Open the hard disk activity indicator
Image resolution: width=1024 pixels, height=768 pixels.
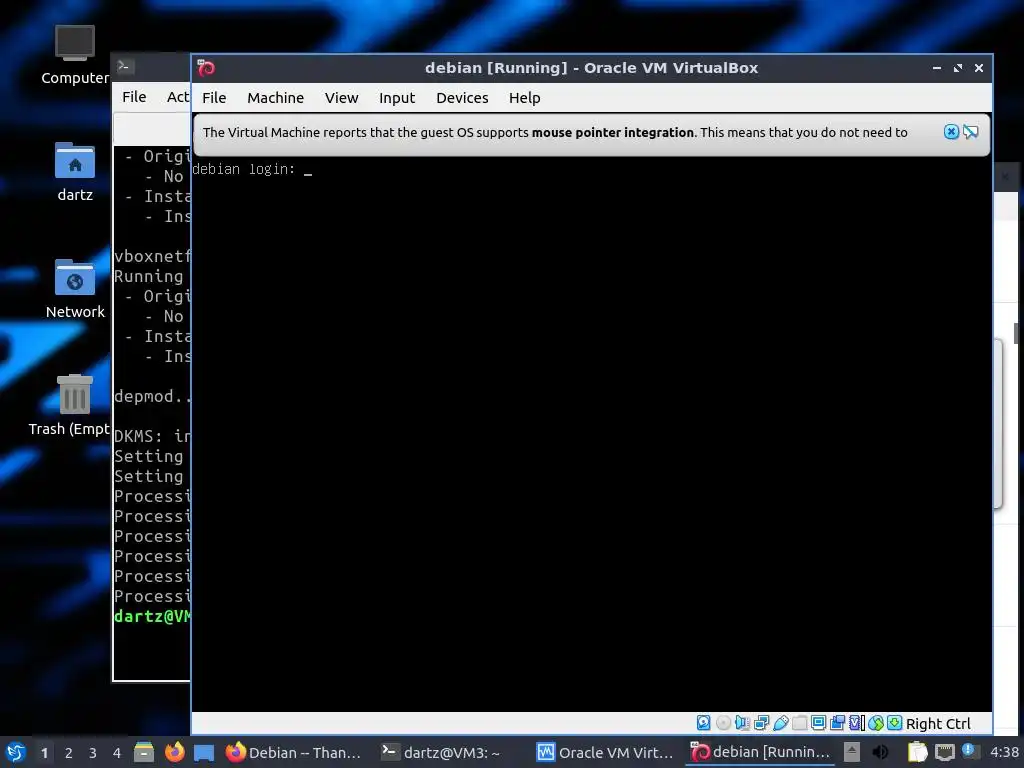click(x=703, y=723)
